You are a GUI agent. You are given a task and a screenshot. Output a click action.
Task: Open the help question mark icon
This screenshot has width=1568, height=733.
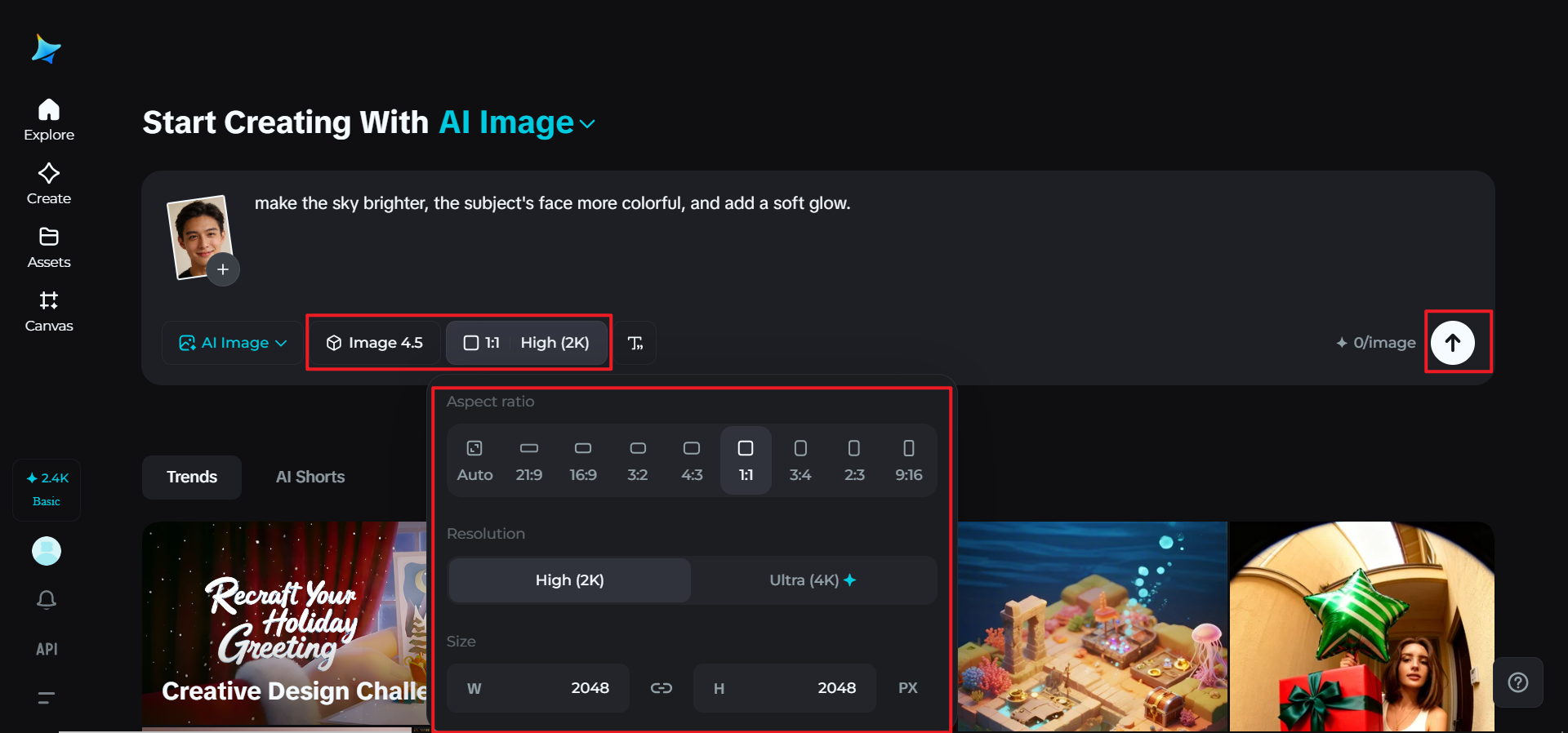pos(1517,682)
